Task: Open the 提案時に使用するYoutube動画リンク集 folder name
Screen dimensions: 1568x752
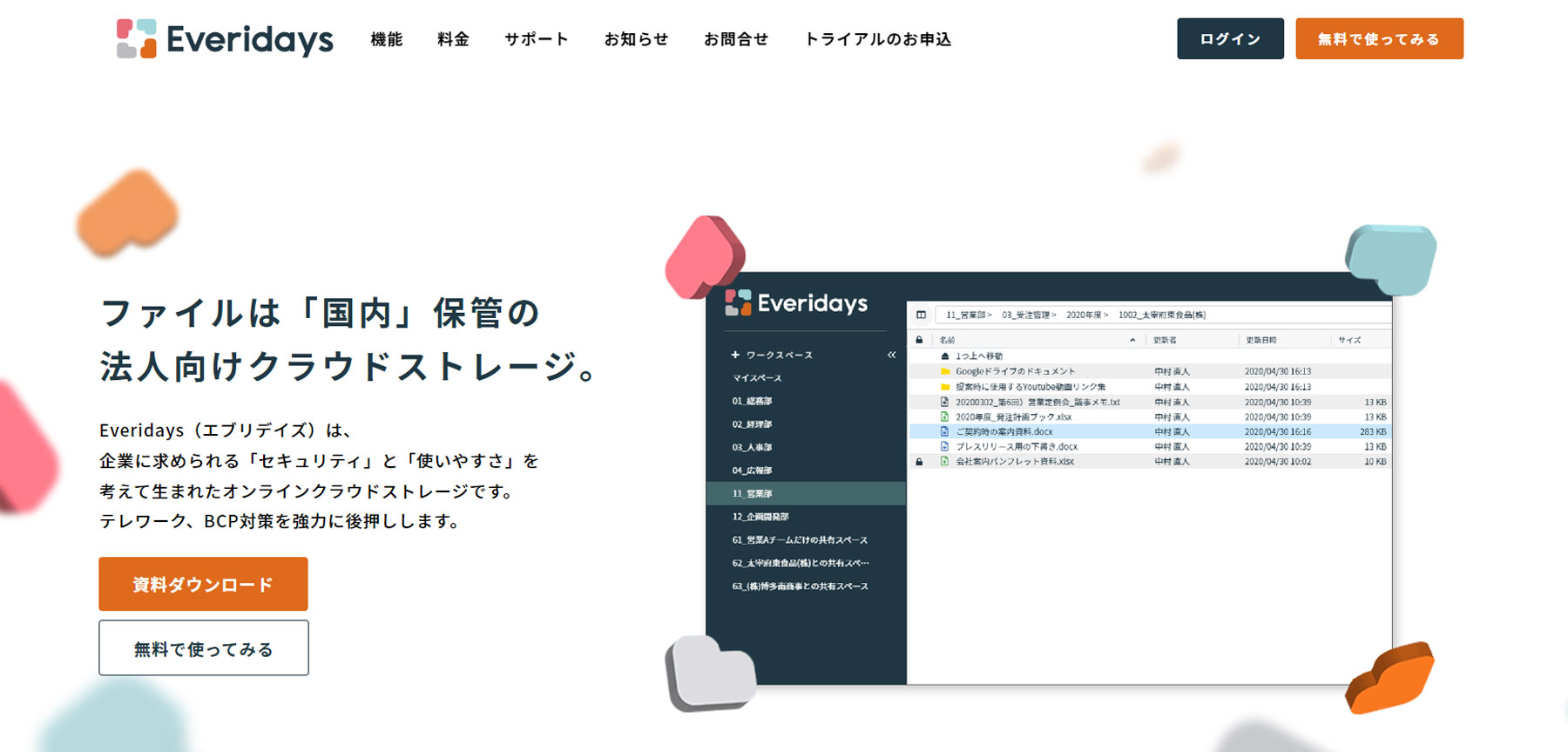Action: tap(1031, 387)
